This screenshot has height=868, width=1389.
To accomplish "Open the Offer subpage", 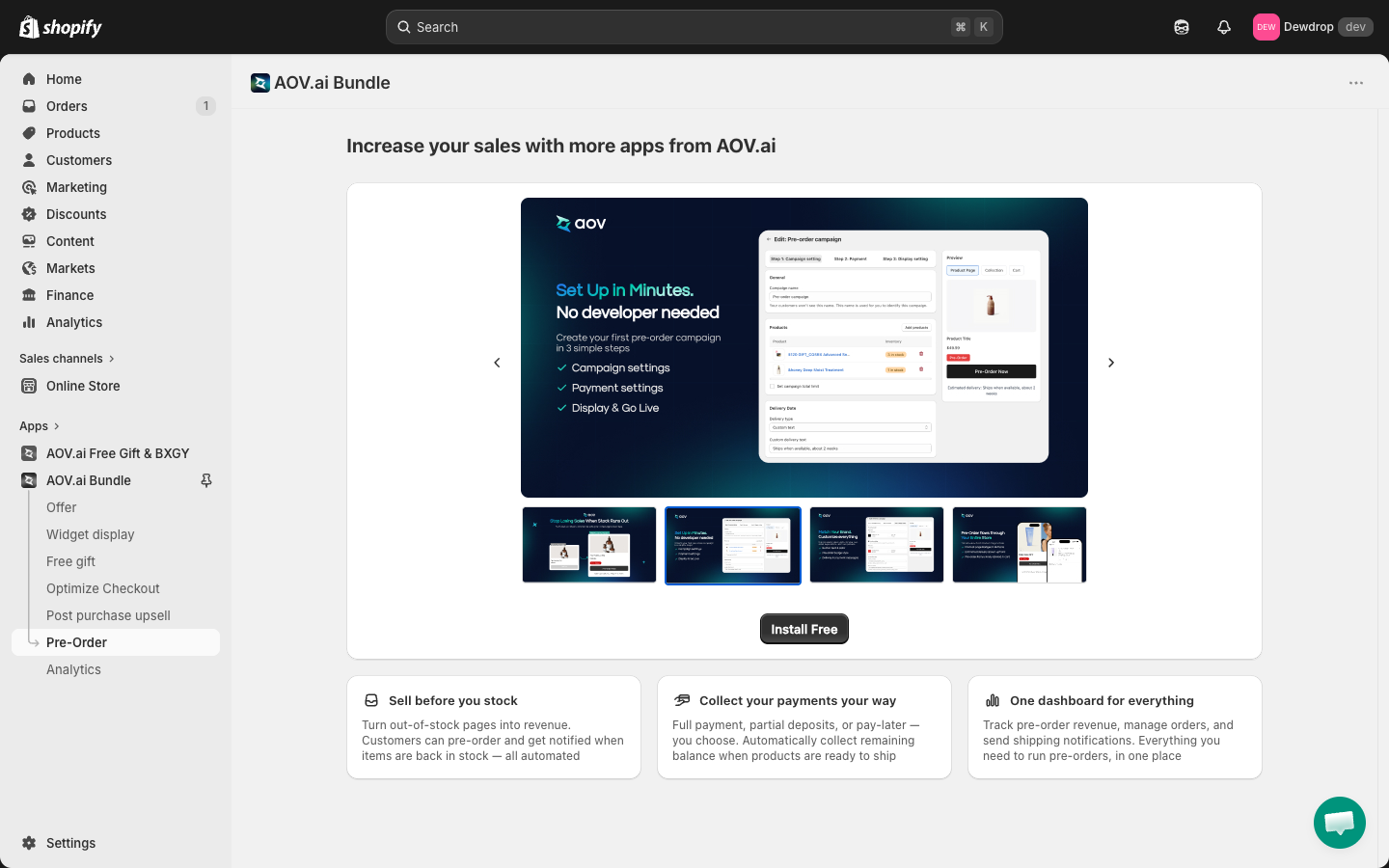I will pos(62,507).
